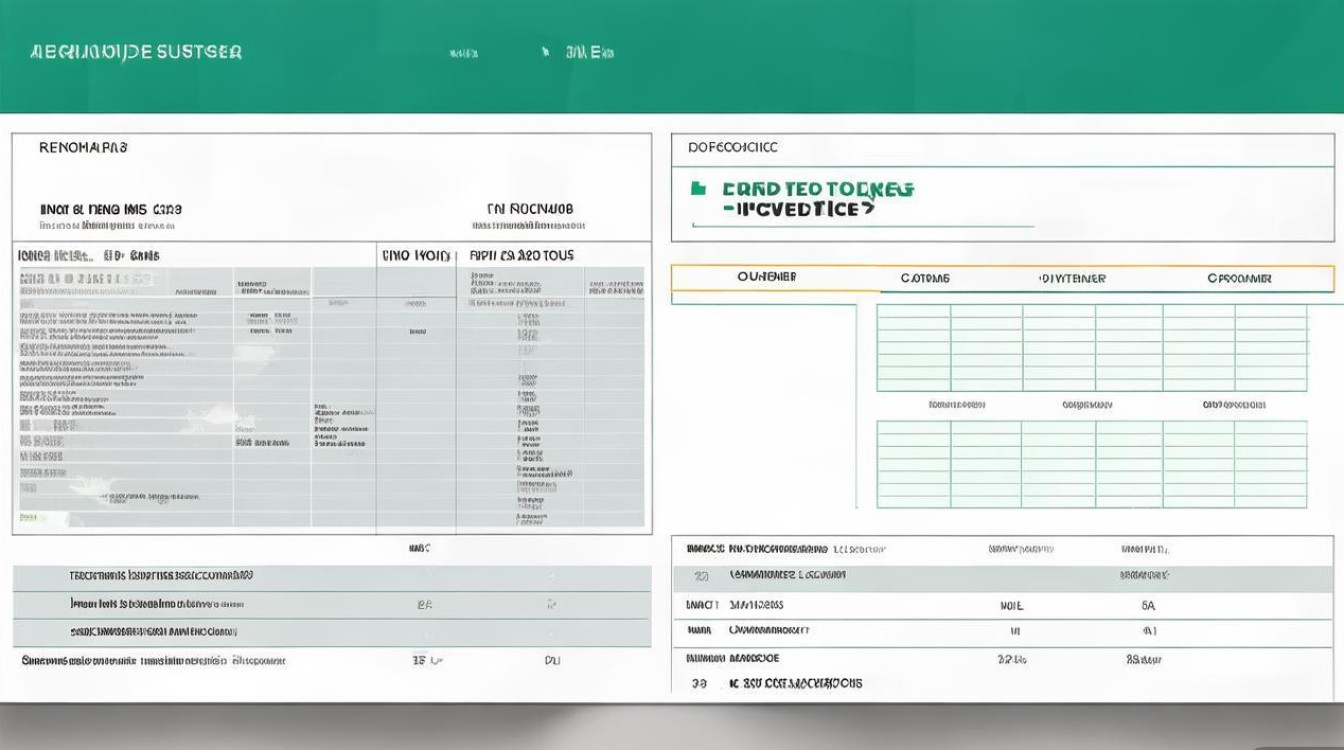Viewport: 1344px width, 750px height.
Task: Click the last unshaded row in bottom-left list
Action: click(x=331, y=660)
